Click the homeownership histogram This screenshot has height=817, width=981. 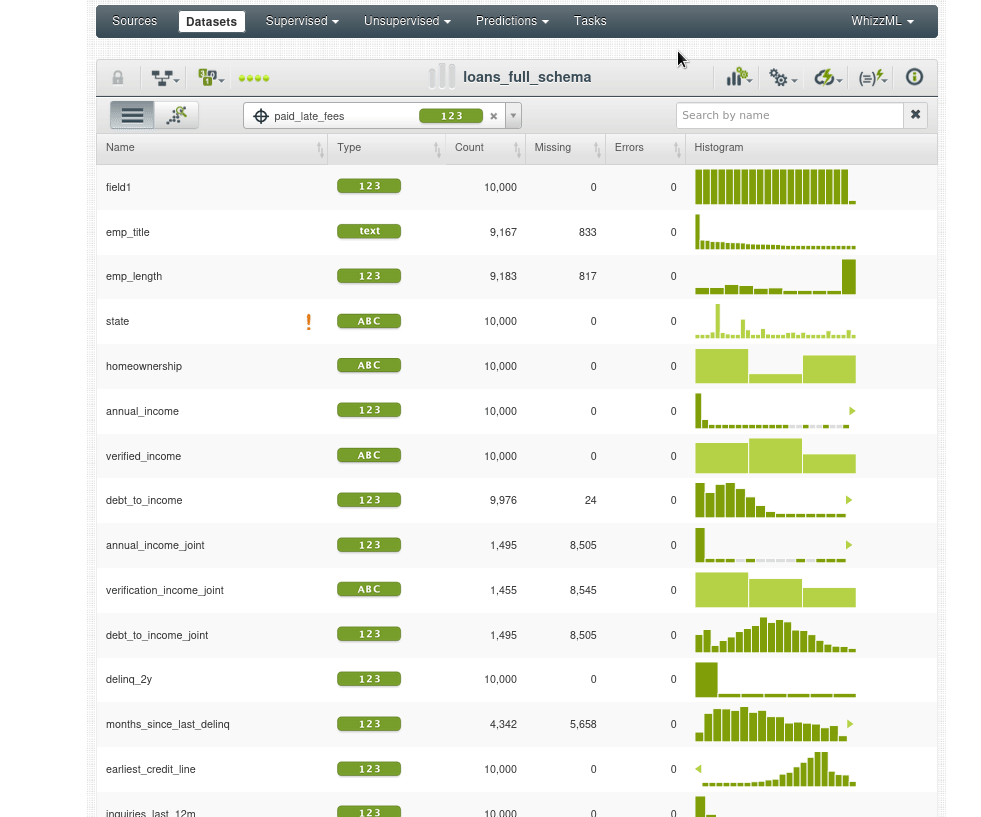click(x=775, y=367)
